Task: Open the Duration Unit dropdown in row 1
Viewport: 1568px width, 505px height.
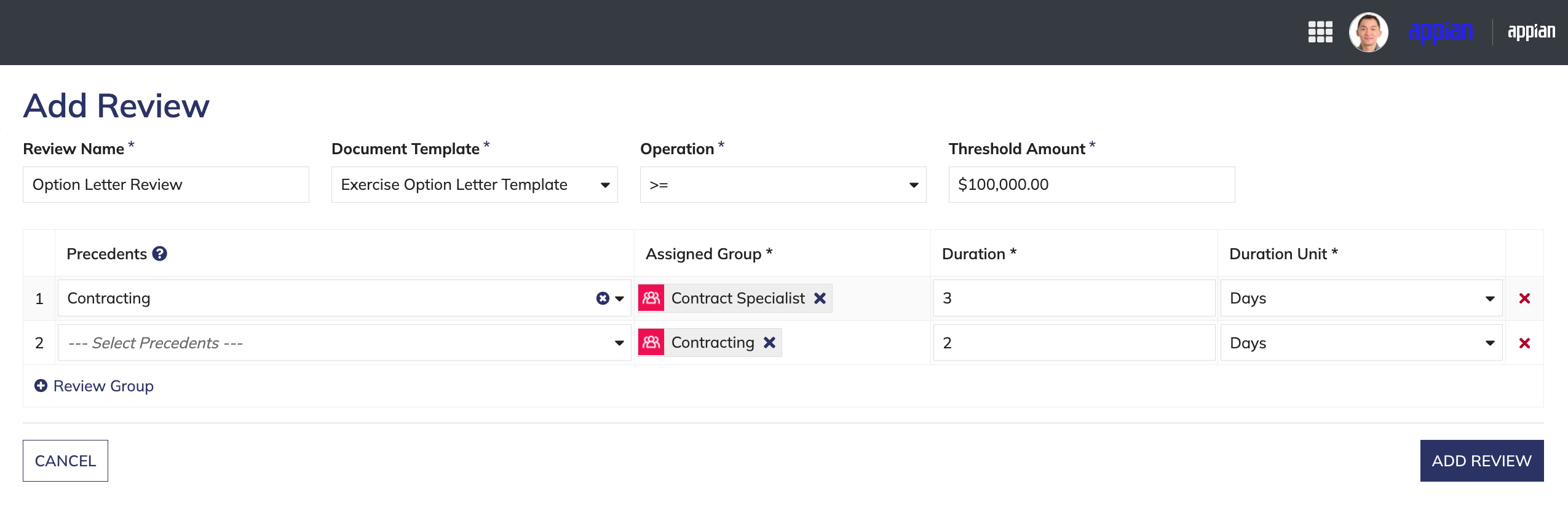Action: 1361,298
